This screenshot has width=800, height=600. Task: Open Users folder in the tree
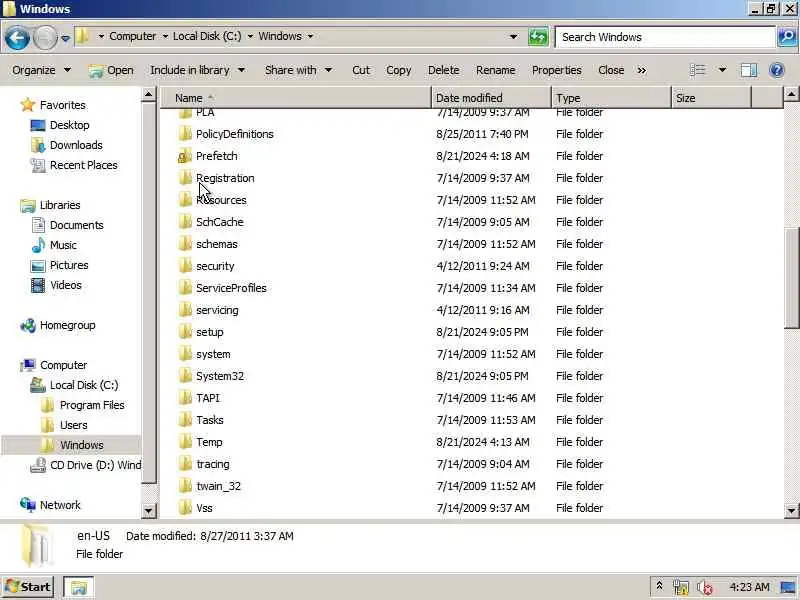[73, 425]
